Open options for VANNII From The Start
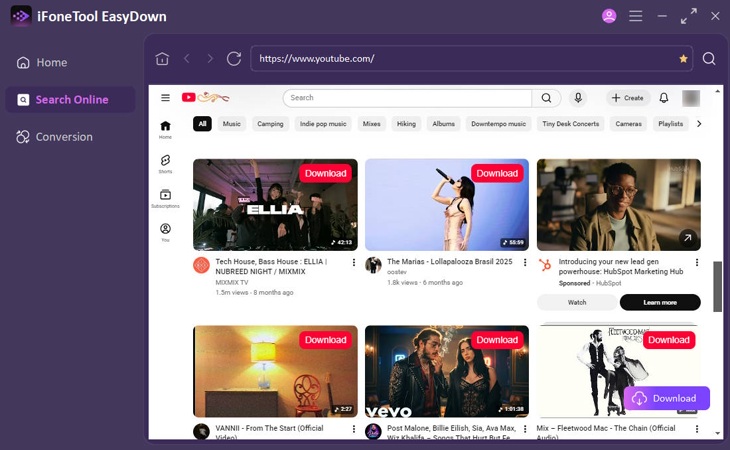This screenshot has height=450, width=730. (x=354, y=429)
